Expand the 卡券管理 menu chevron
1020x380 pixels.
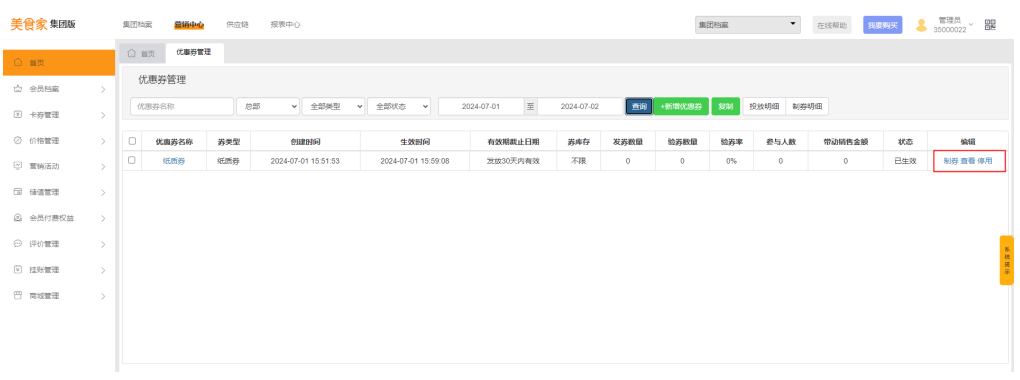pos(103,115)
